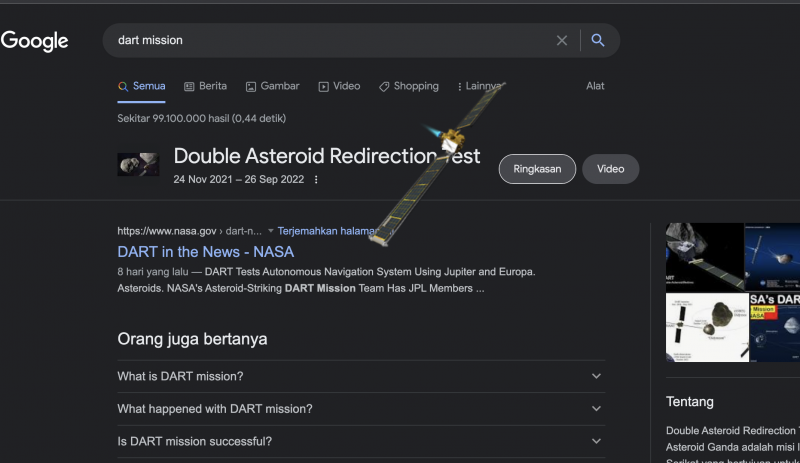Open the dropdown arrow beside nasa.gov URL
Screen dimensions: 800x463
(271, 231)
